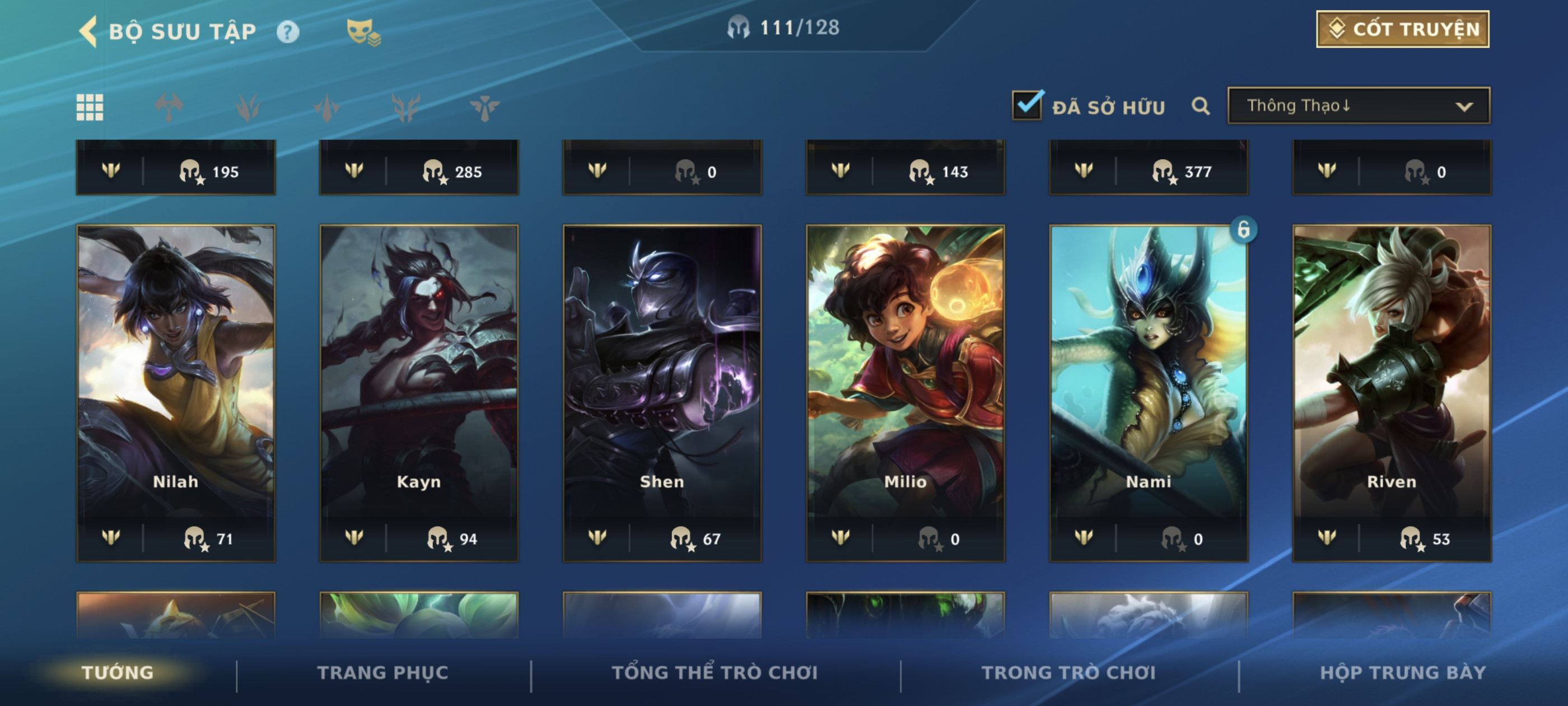
Task: Filter by the last winged support role icon
Action: point(484,107)
